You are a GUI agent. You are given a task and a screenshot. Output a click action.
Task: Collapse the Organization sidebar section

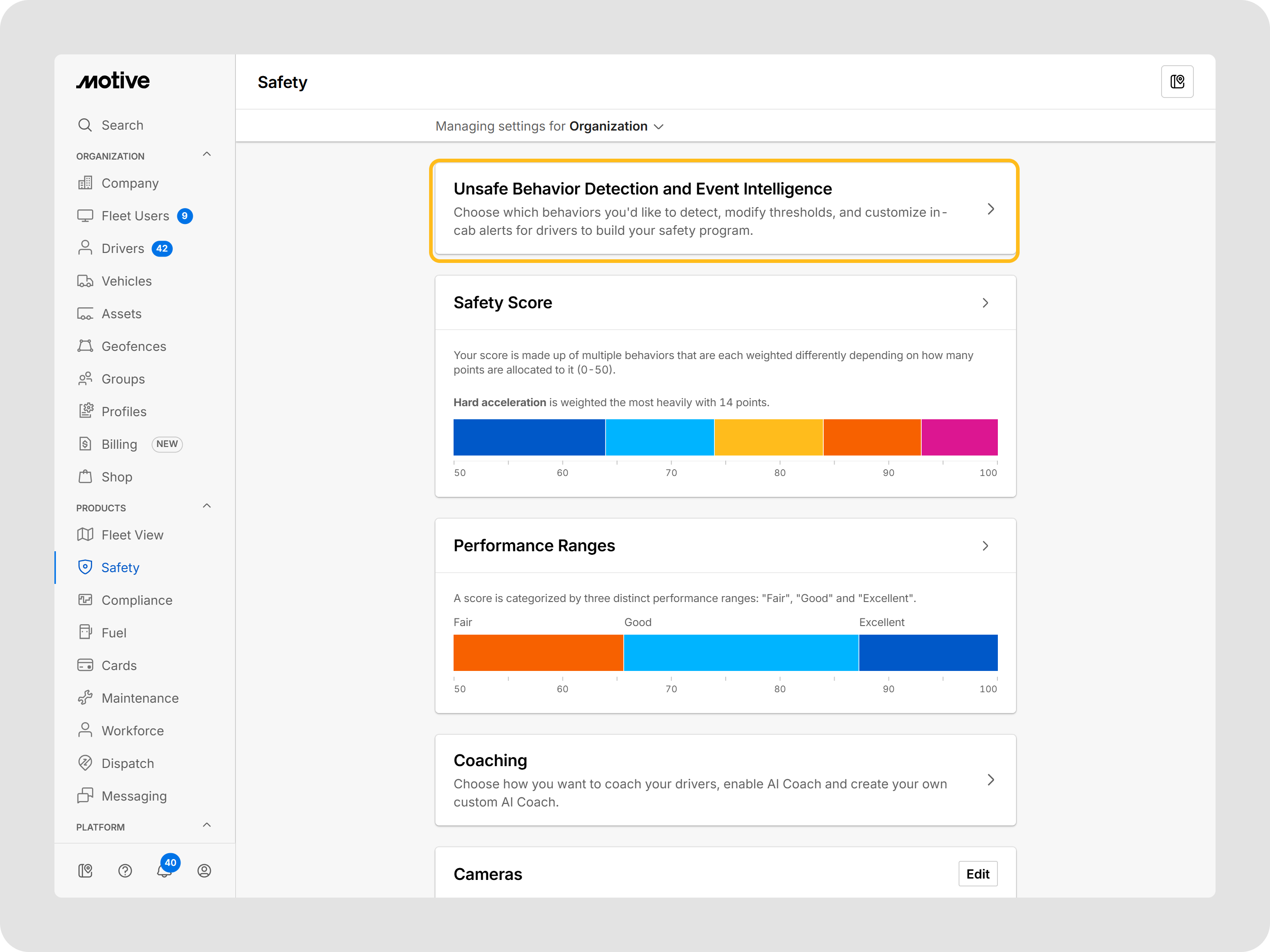pyautogui.click(x=207, y=155)
